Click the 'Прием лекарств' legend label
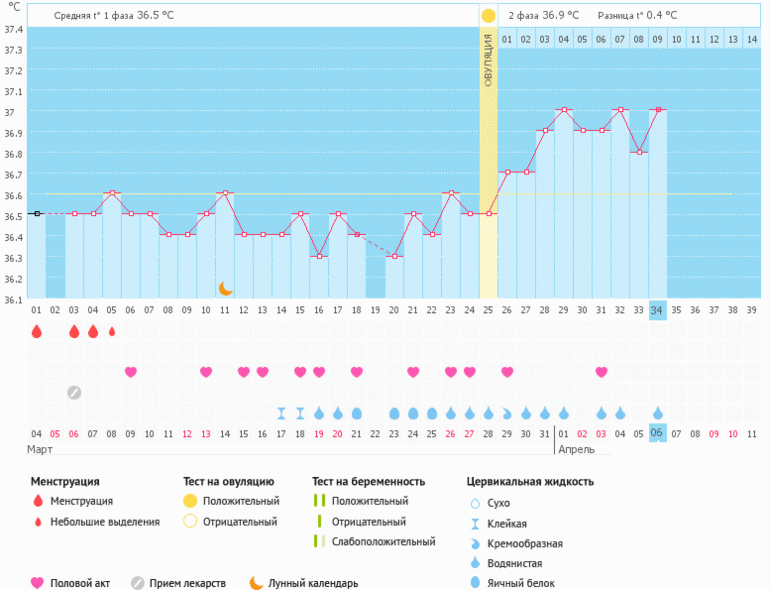 point(188,583)
